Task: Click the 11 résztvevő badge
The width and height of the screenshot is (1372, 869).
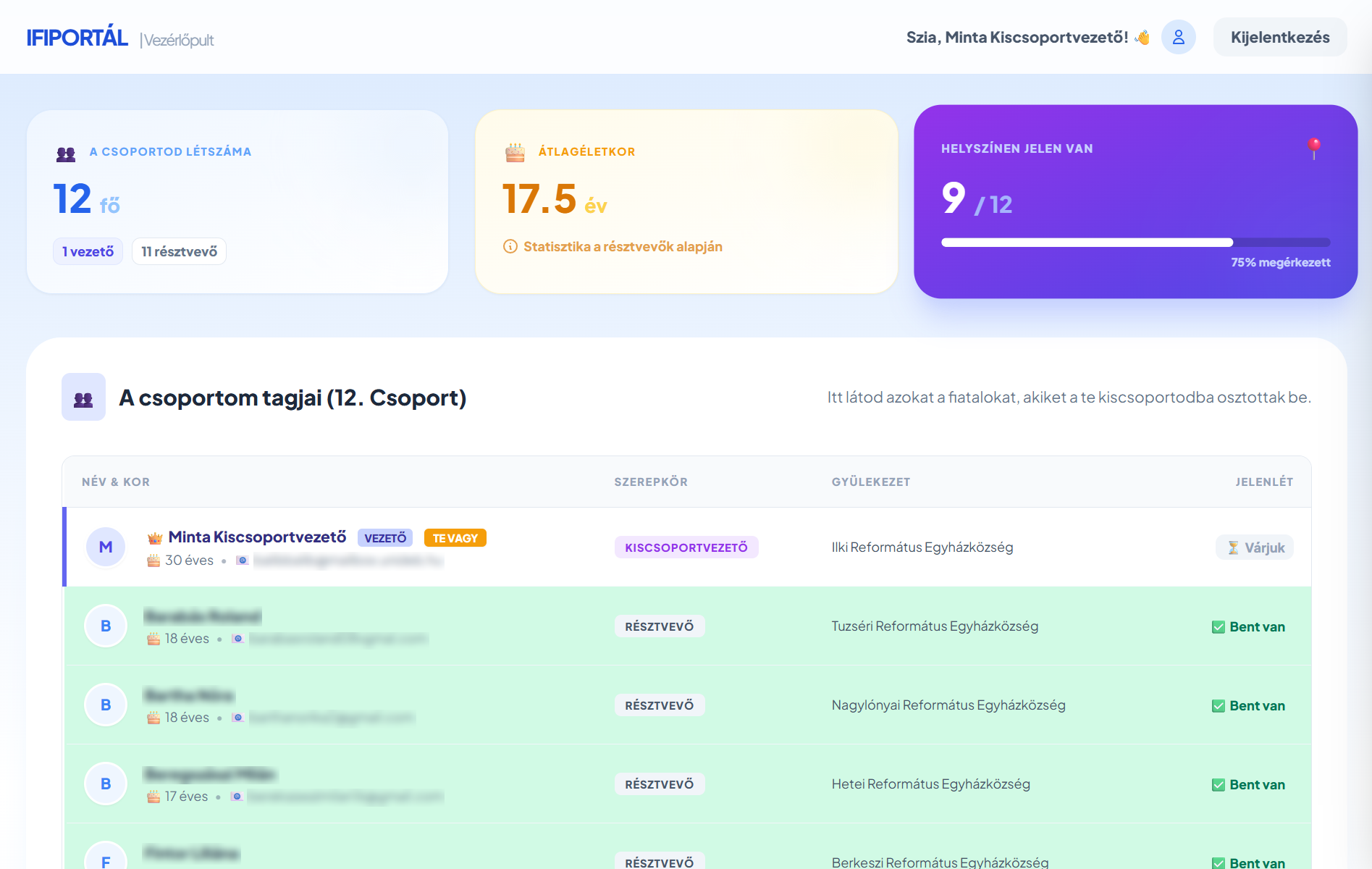Action: point(179,251)
